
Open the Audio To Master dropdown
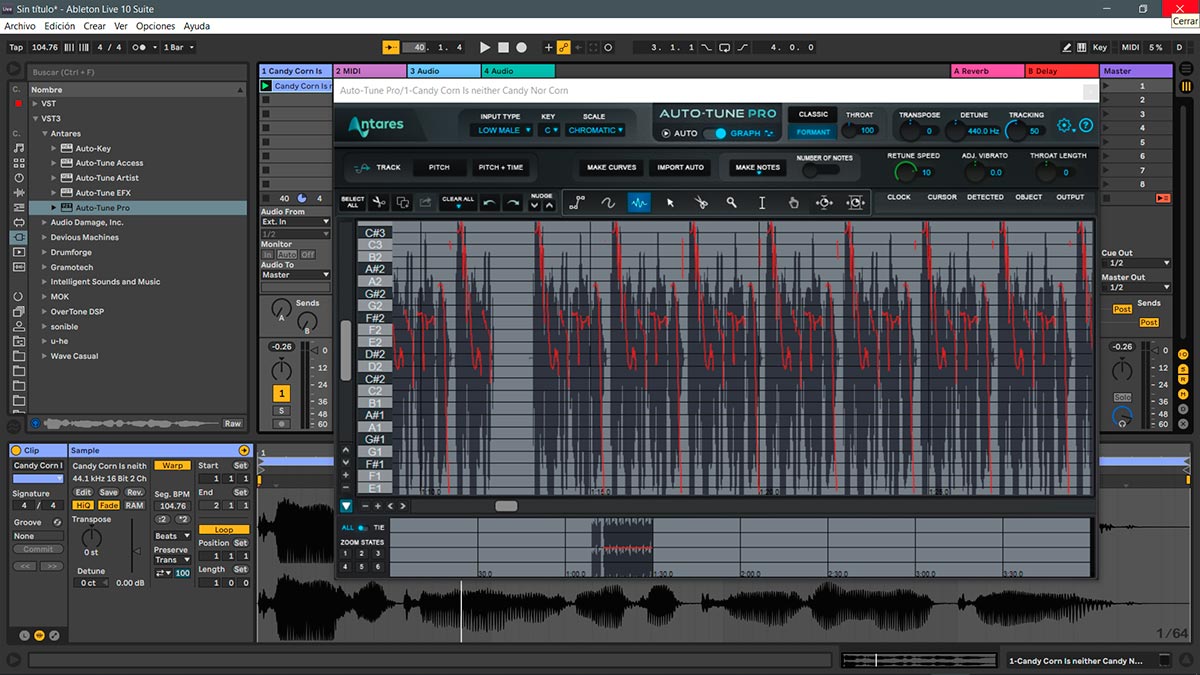point(295,275)
